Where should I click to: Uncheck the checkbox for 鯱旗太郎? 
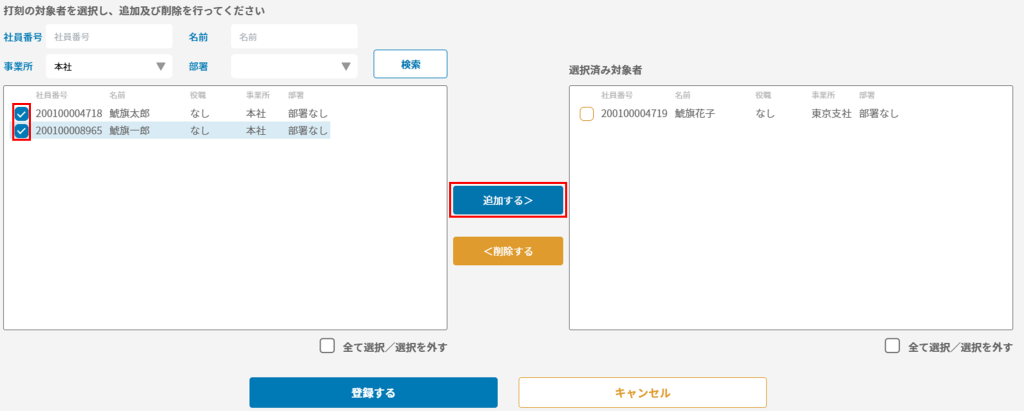point(22,114)
